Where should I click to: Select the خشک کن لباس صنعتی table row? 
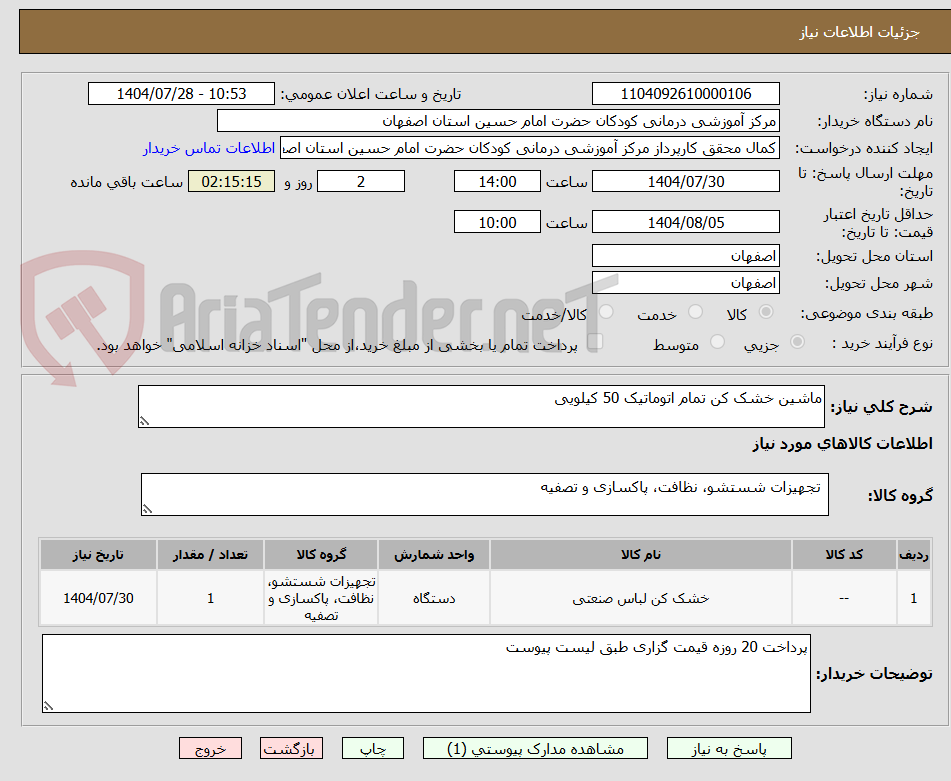coord(643,597)
